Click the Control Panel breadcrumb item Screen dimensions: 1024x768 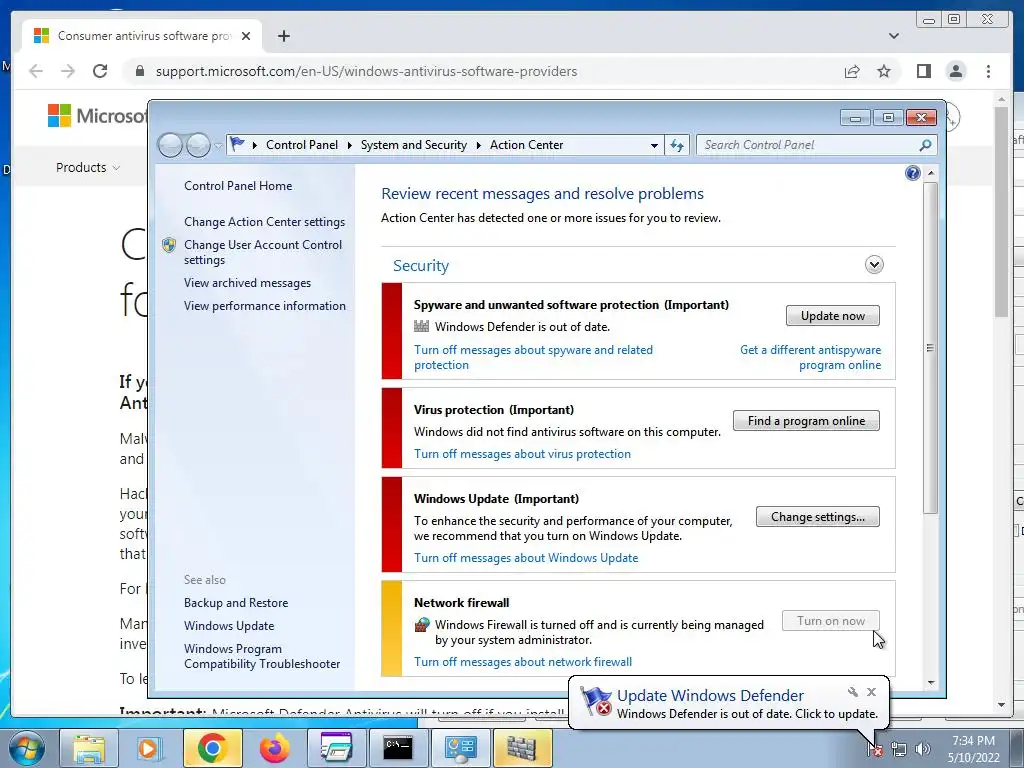click(302, 145)
